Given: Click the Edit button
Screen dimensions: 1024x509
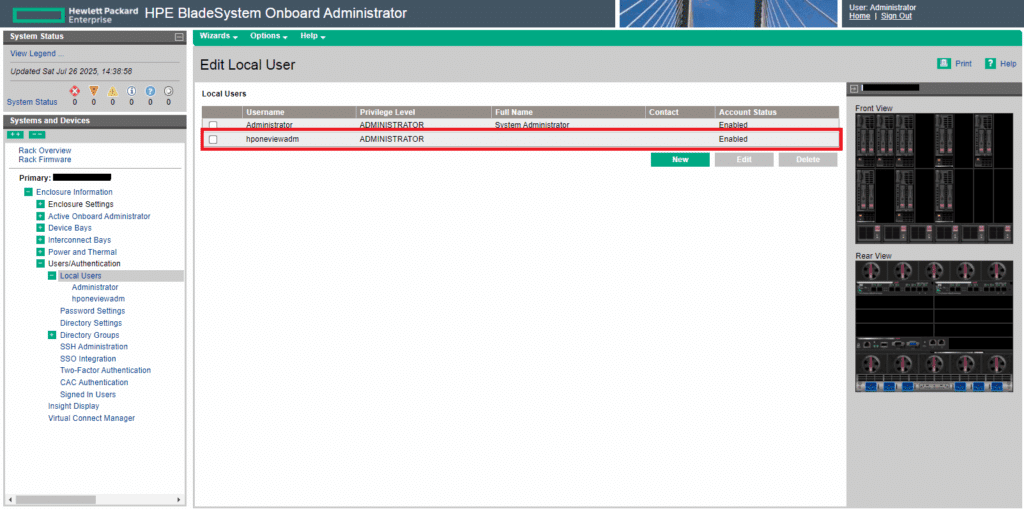Looking at the screenshot, I should [744, 159].
